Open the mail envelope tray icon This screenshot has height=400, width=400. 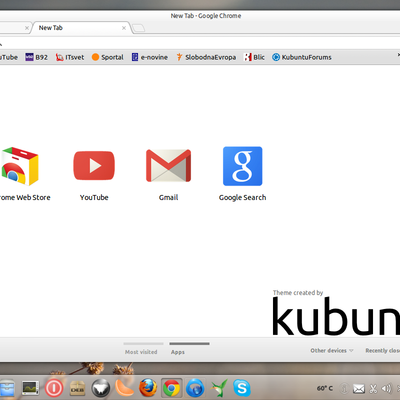359,389
